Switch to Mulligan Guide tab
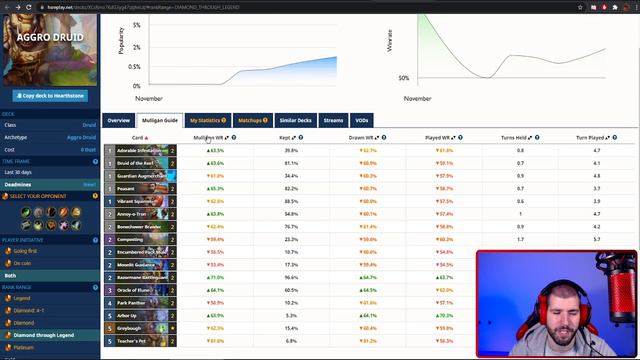The height and width of the screenshot is (360, 640). 160,120
